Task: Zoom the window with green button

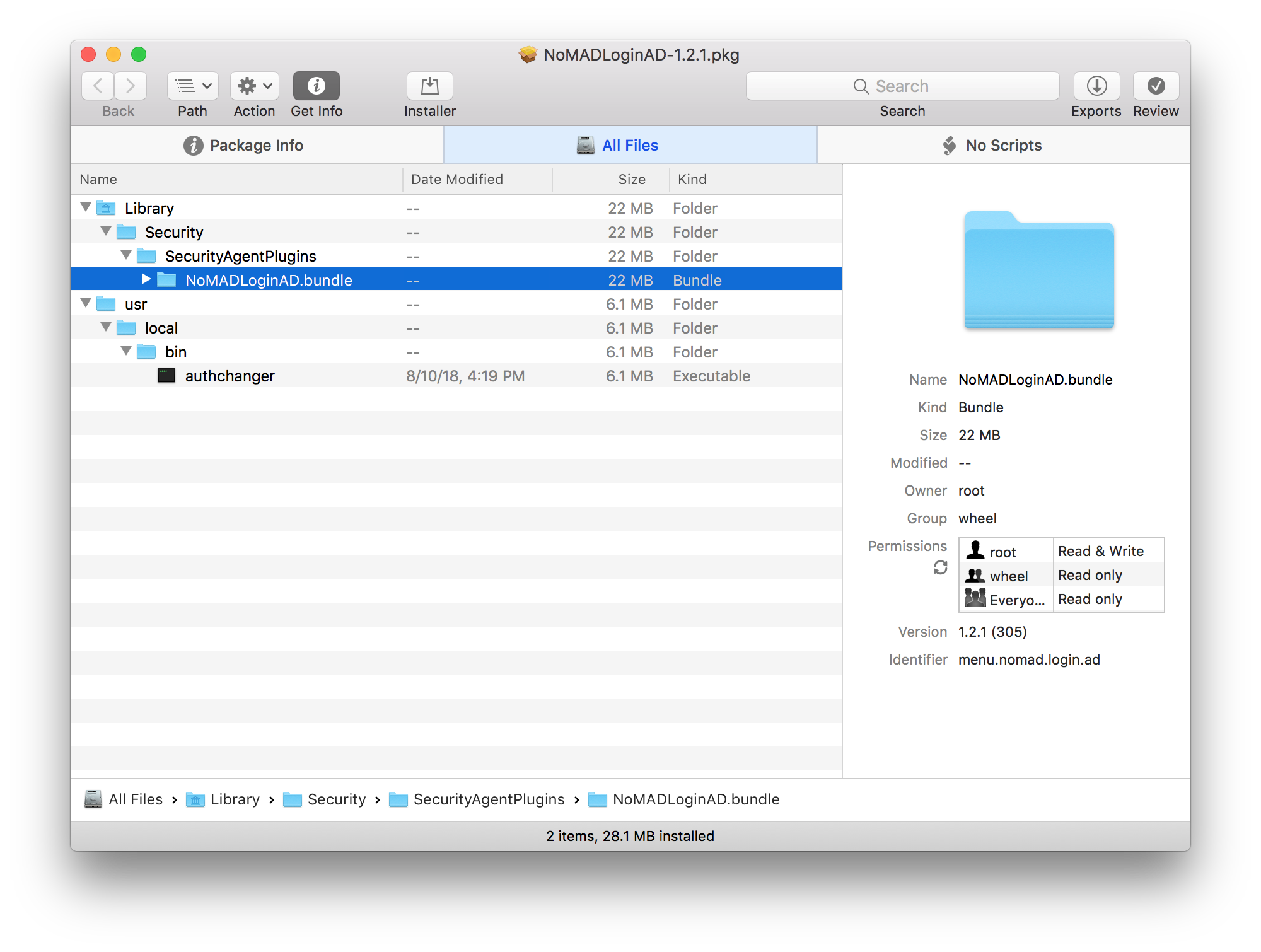Action: click(x=139, y=54)
